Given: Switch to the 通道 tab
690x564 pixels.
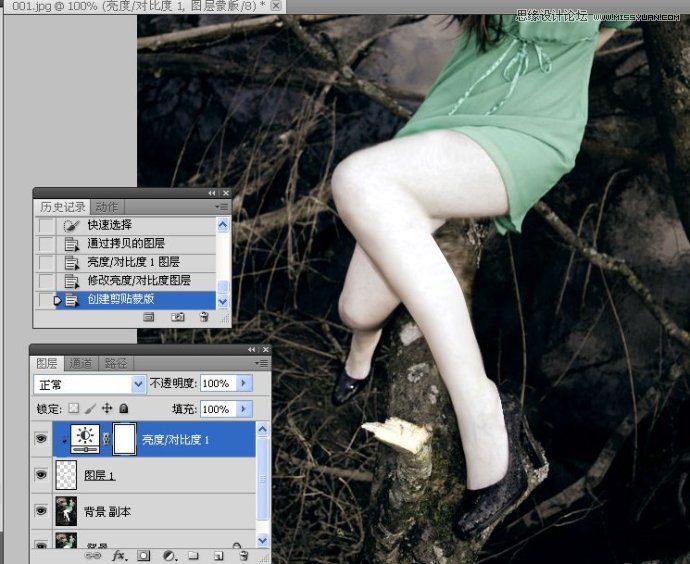Looking at the screenshot, I should [81, 363].
